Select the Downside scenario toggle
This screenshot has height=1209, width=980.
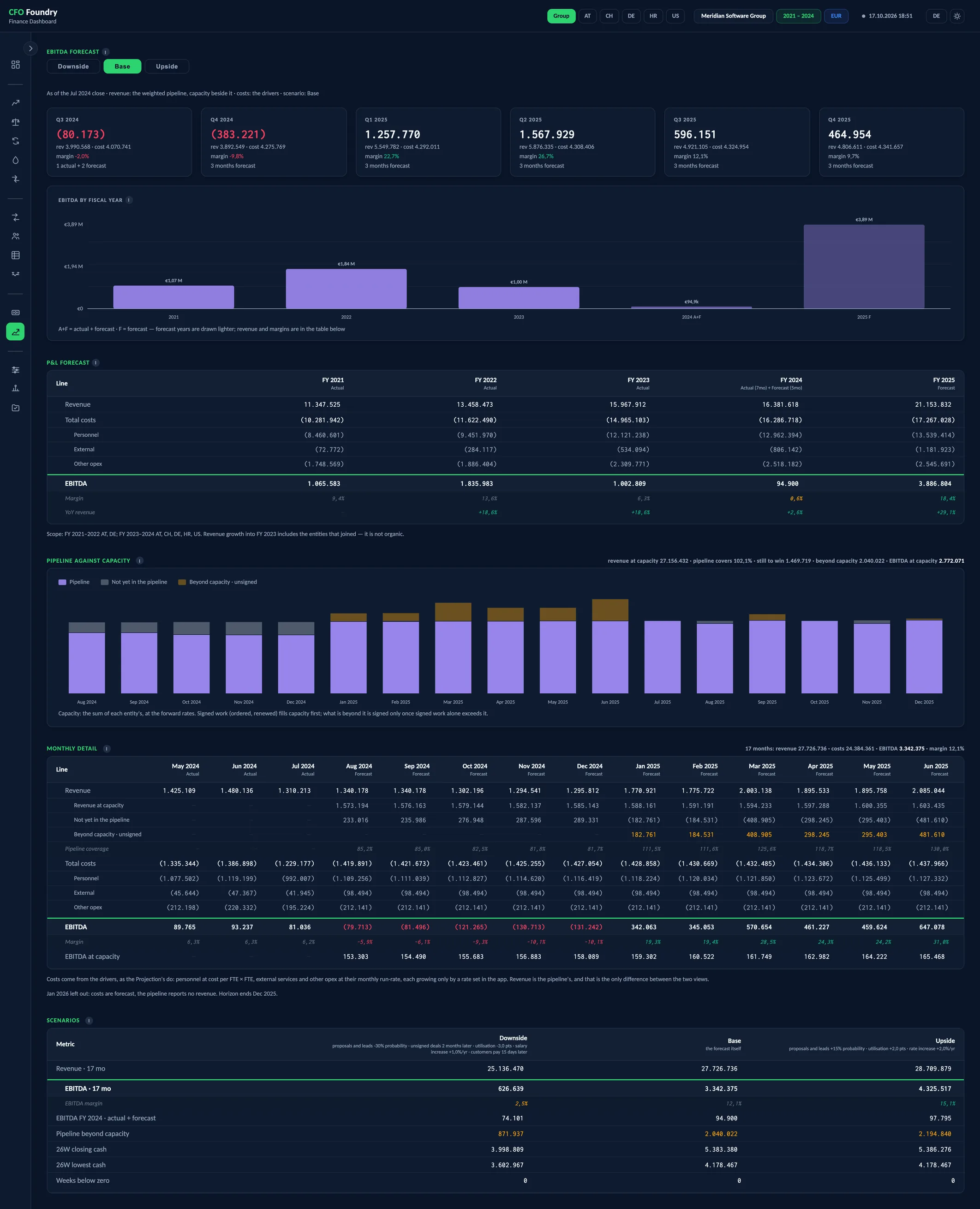[x=73, y=66]
